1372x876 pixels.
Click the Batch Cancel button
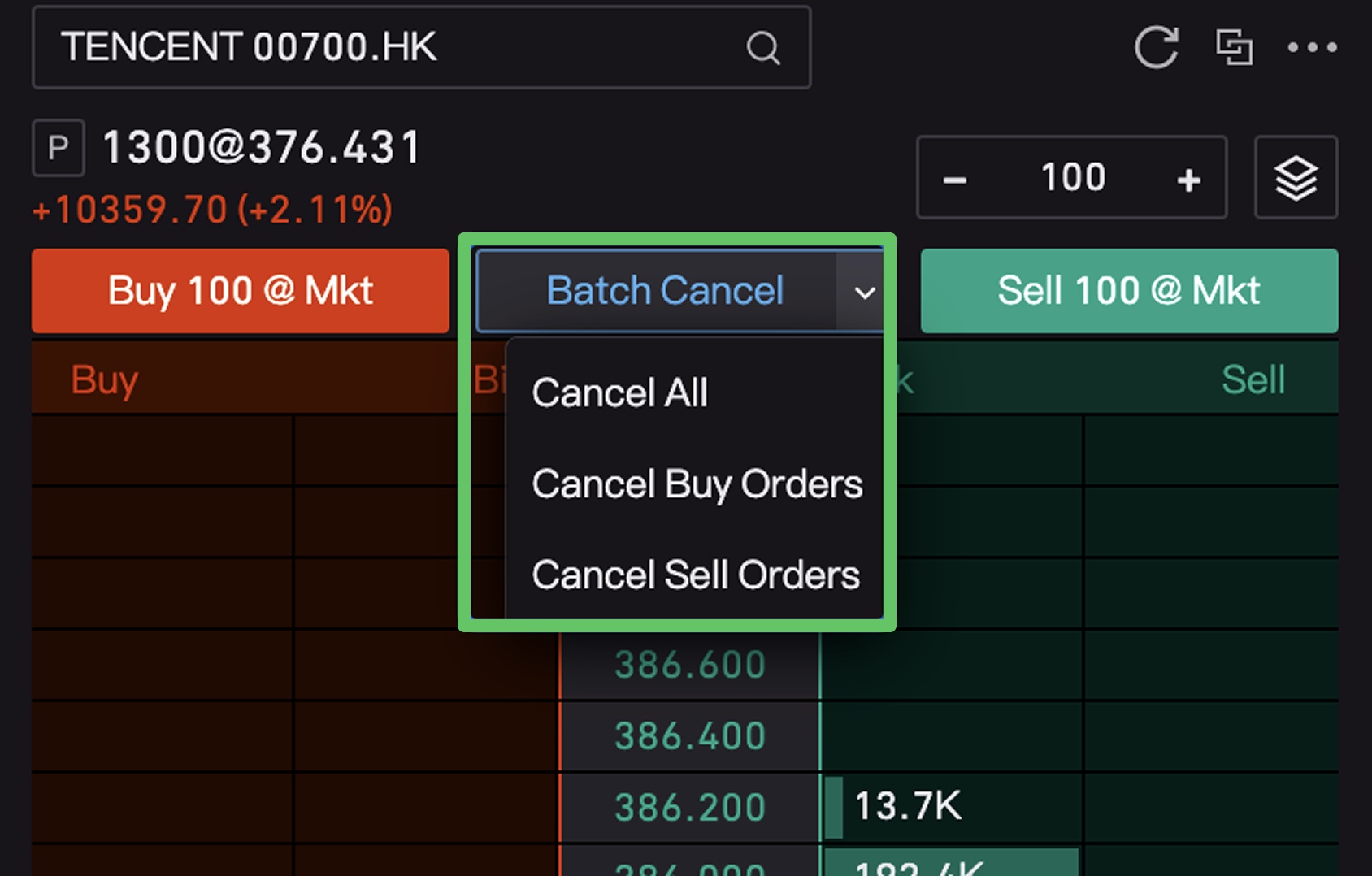pos(663,291)
